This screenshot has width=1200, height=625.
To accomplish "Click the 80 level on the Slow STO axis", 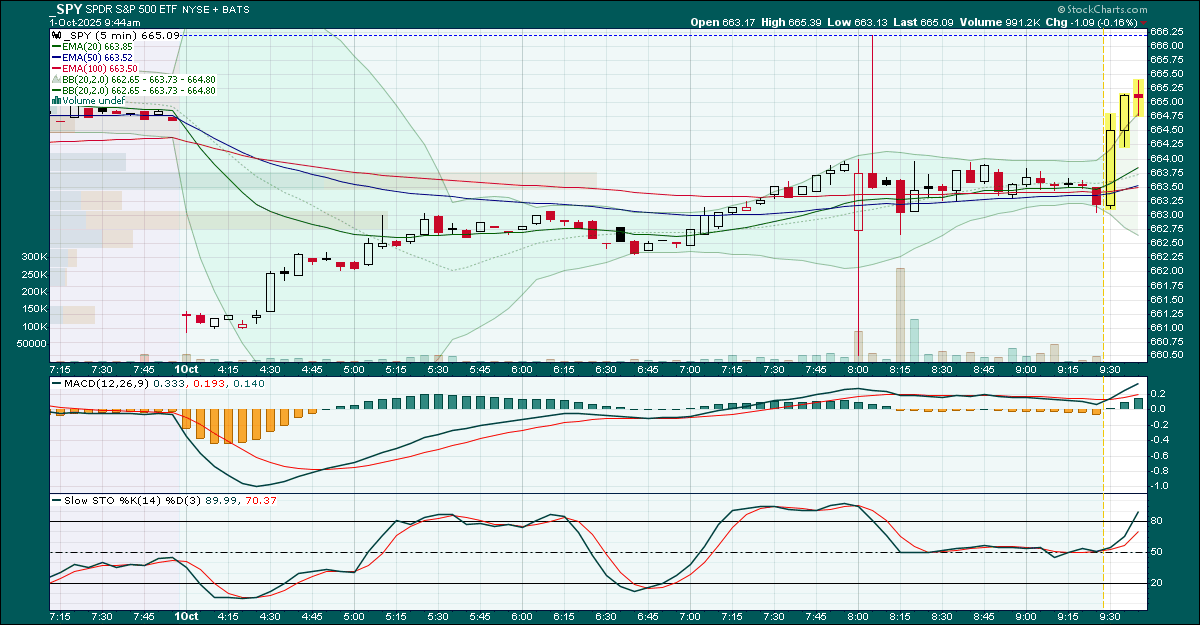I will [1156, 521].
